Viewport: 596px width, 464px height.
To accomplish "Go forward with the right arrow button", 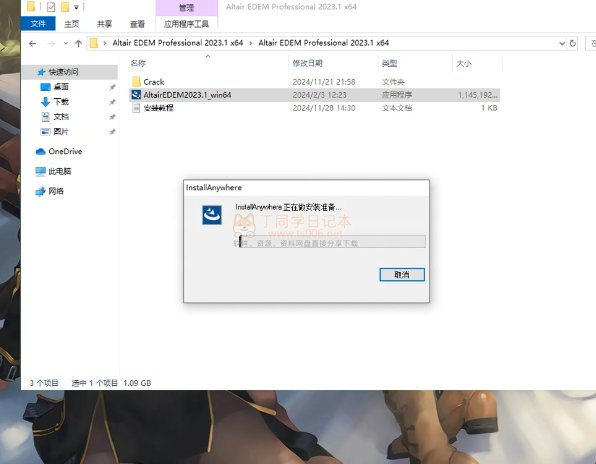I will coord(51,43).
